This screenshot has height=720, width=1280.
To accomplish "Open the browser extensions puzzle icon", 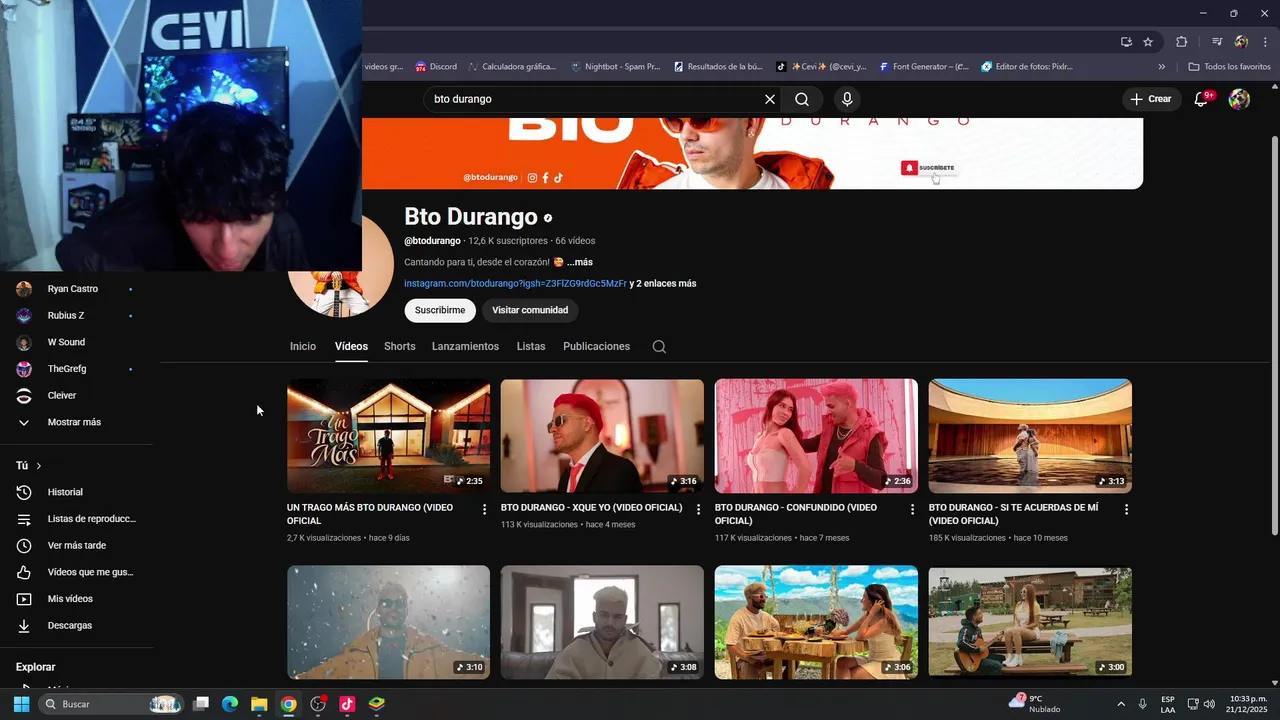I will pos(1182,42).
